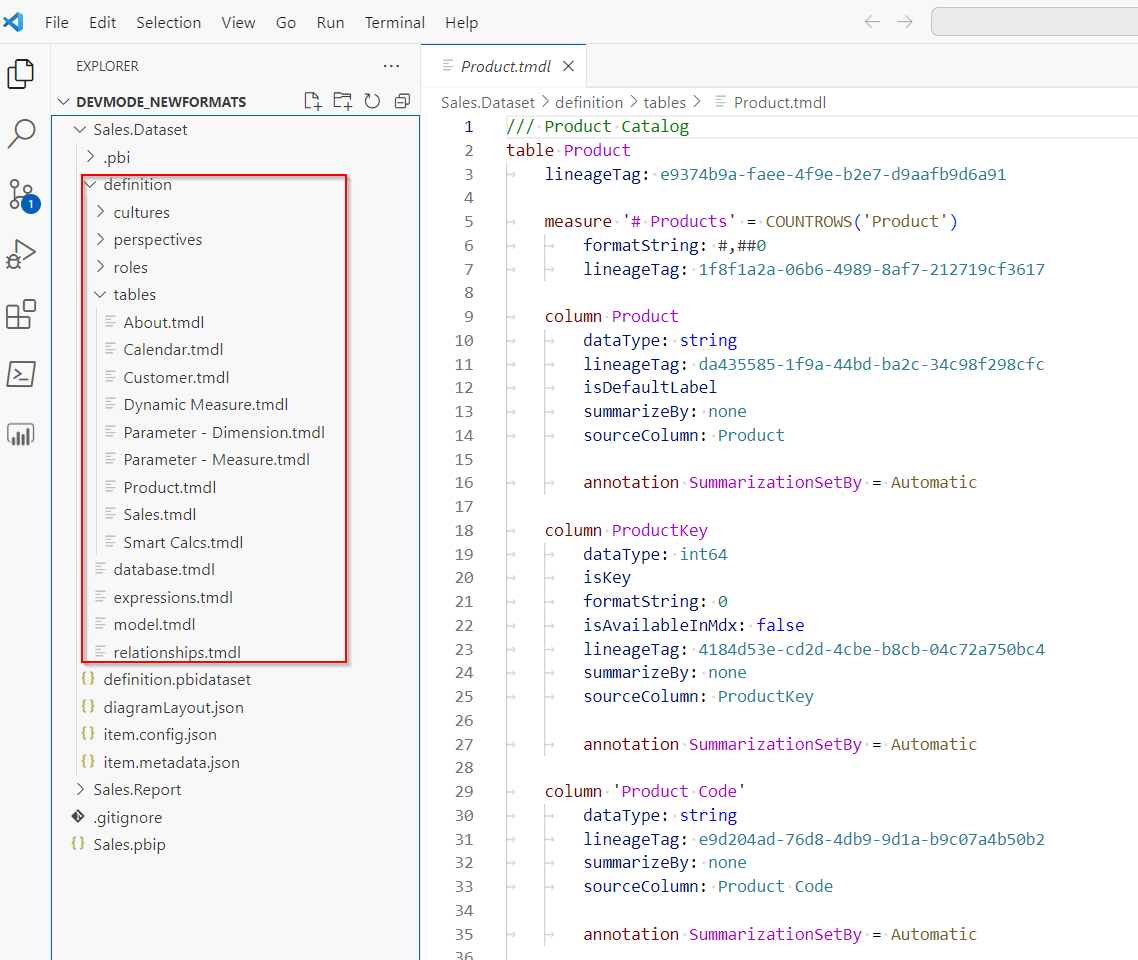Click Sales.Dataset in the breadcrumb
The height and width of the screenshot is (960, 1138).
[489, 101]
